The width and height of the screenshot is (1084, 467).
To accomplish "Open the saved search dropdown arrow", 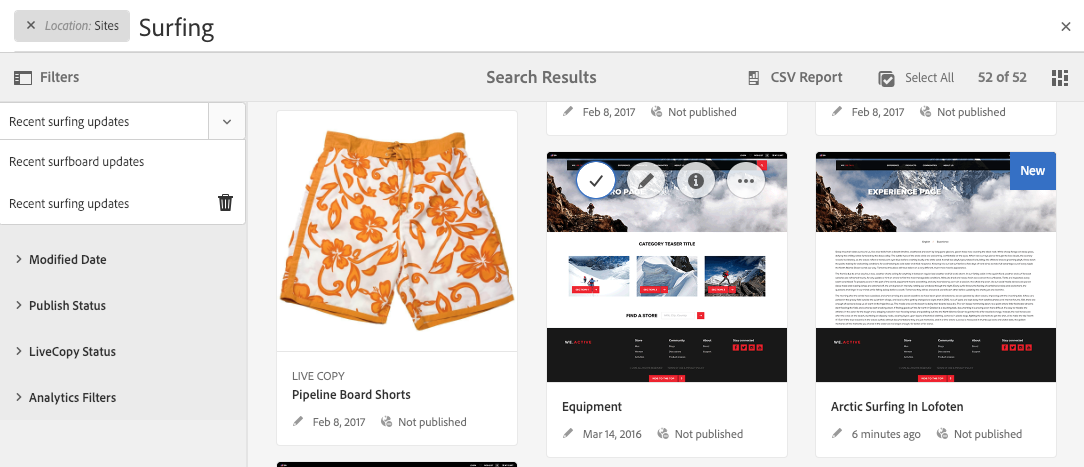I will pos(227,122).
